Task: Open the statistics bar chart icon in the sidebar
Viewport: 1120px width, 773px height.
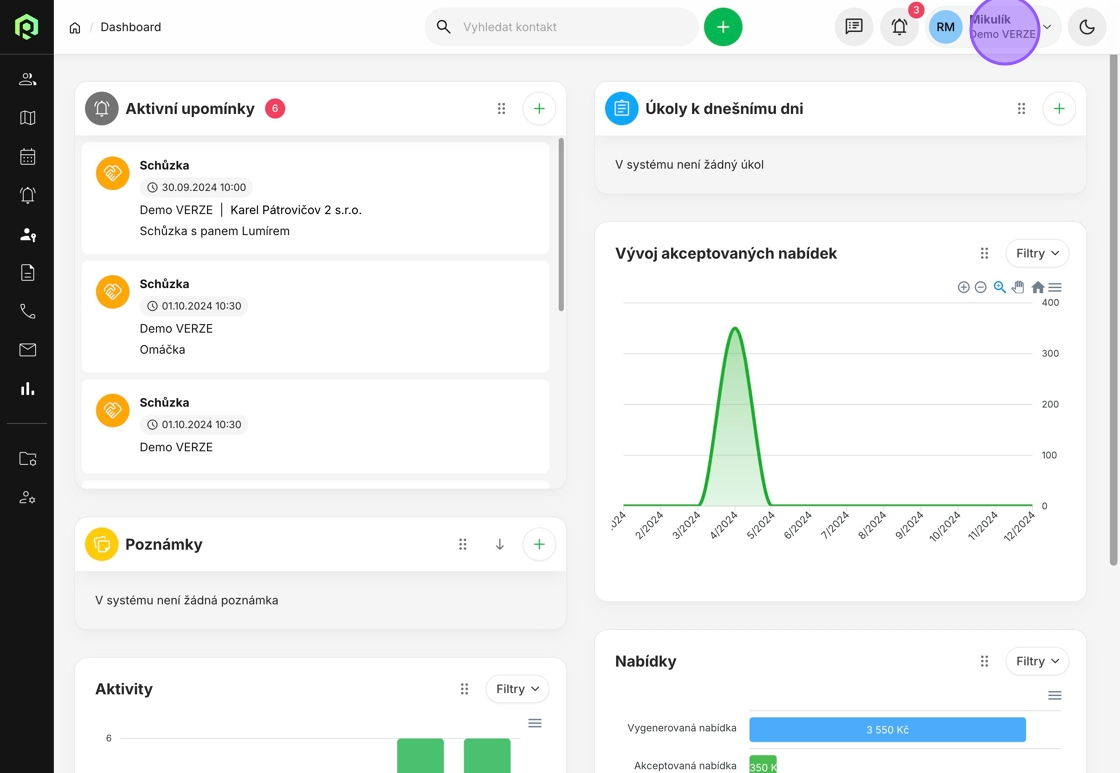Action: pyautogui.click(x=27, y=389)
